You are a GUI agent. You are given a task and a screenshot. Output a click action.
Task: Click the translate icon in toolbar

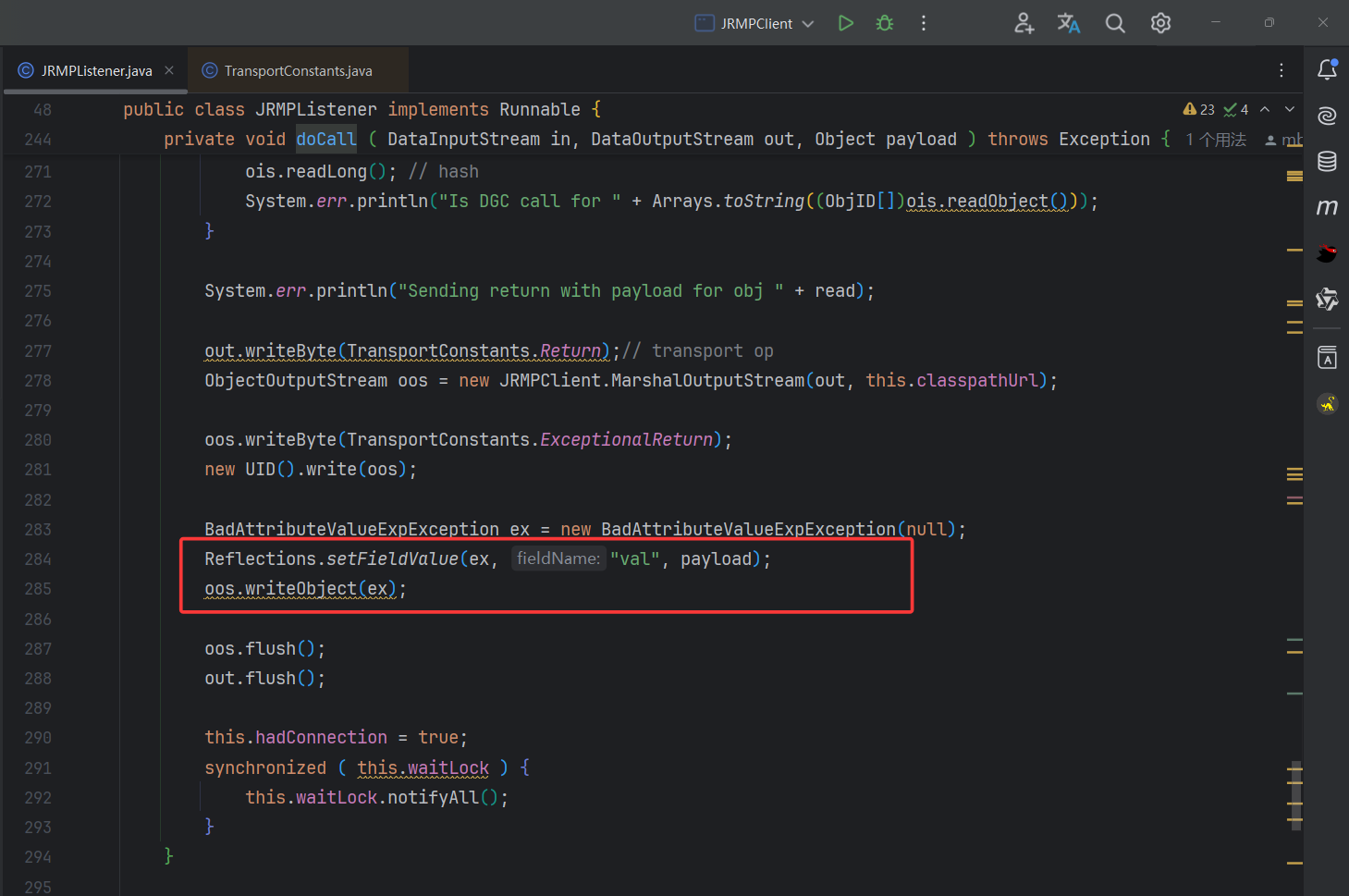click(1069, 23)
